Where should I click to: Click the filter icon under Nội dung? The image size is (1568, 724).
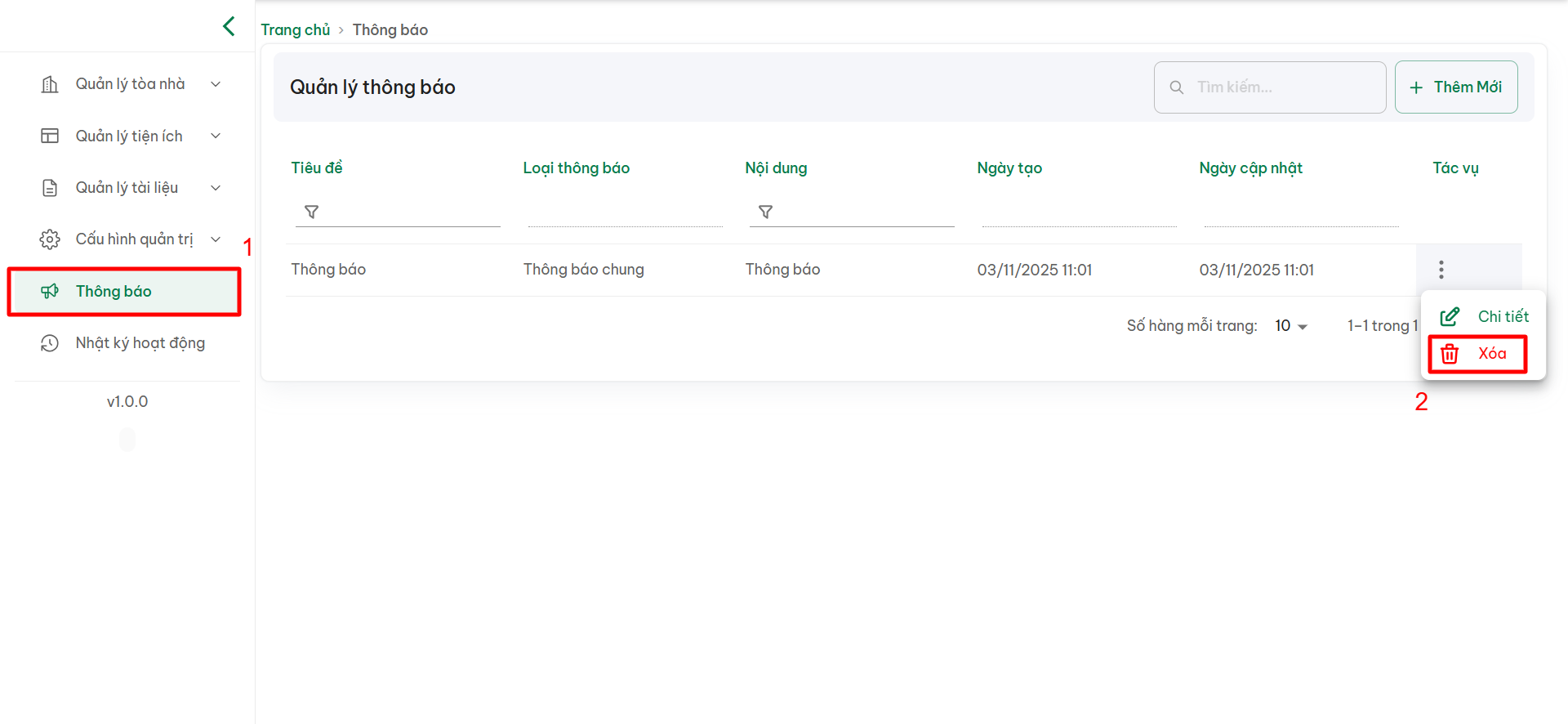(765, 212)
